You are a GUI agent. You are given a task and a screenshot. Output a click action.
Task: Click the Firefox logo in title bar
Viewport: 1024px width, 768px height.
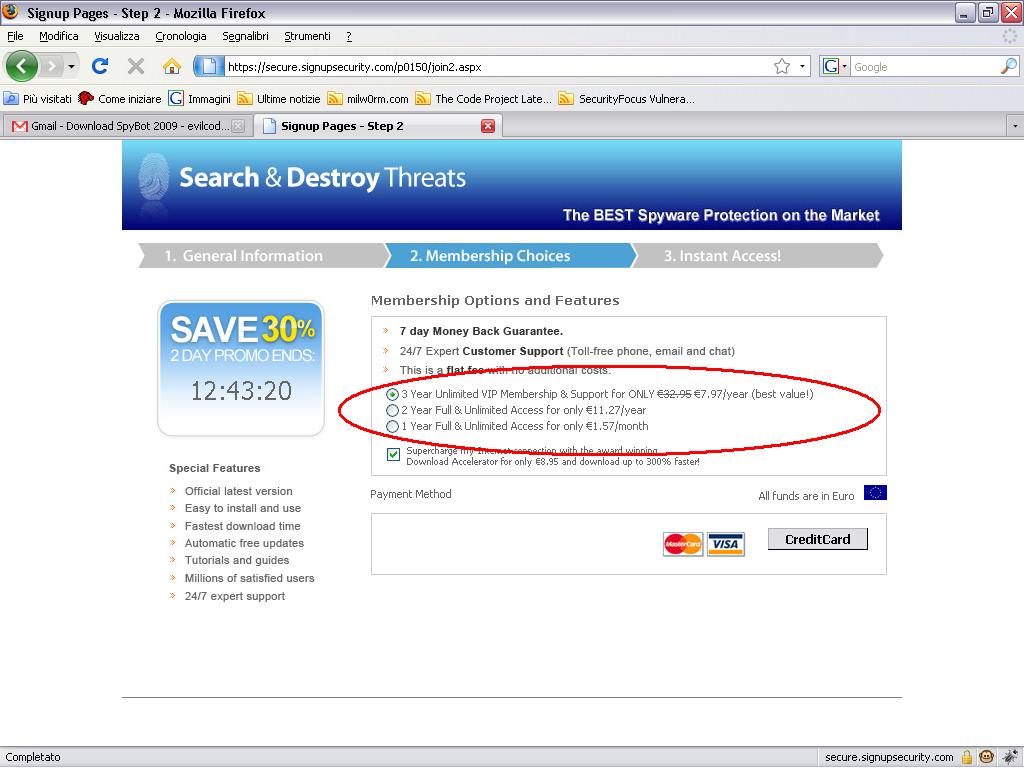pyautogui.click(x=10, y=12)
